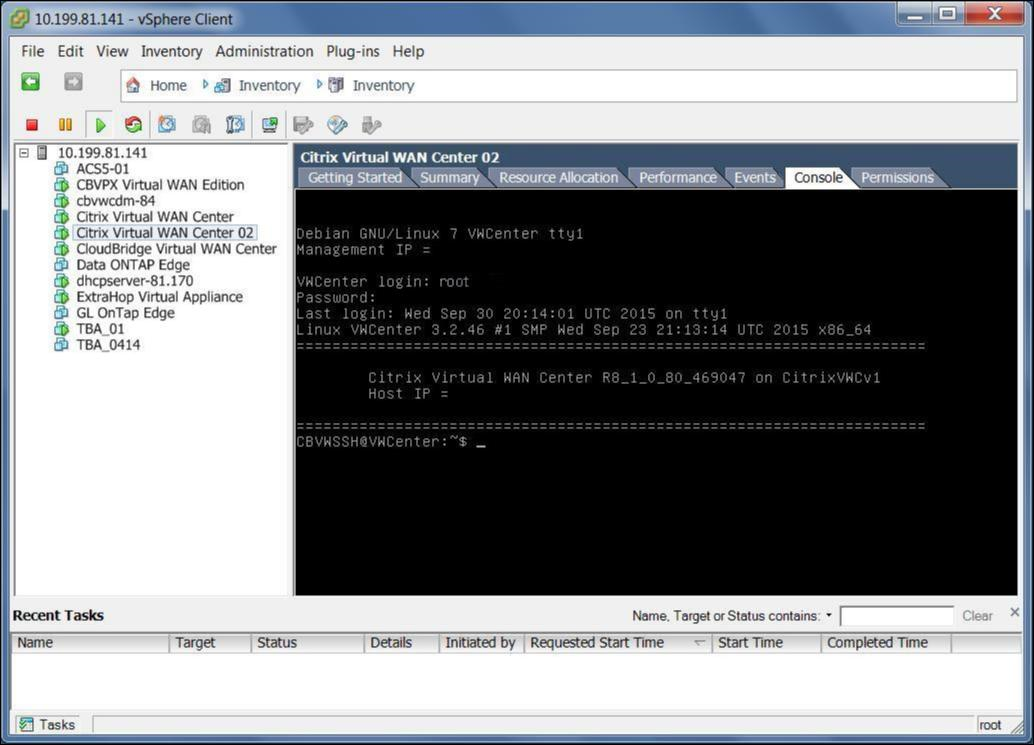Expand the first Inventory breadcrumb arrow
This screenshot has width=1034, height=745.
205,84
